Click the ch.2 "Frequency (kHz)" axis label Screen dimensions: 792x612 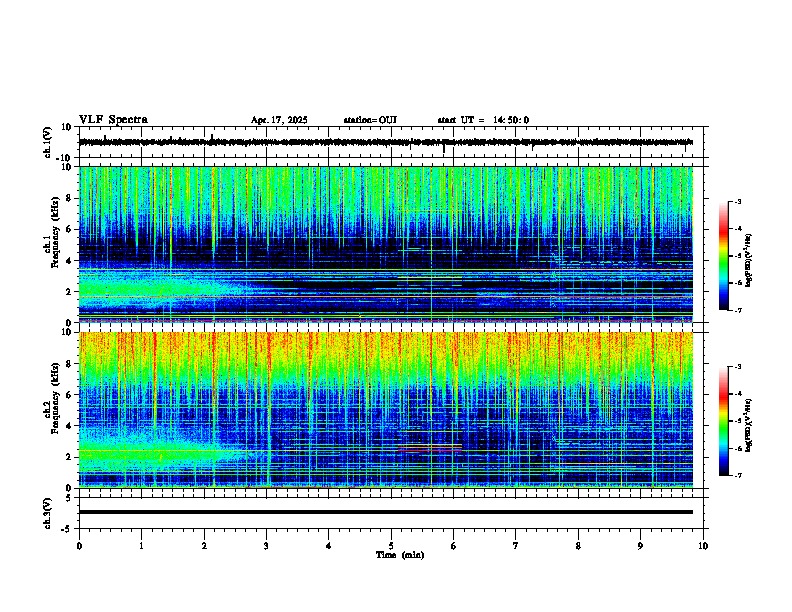point(55,397)
